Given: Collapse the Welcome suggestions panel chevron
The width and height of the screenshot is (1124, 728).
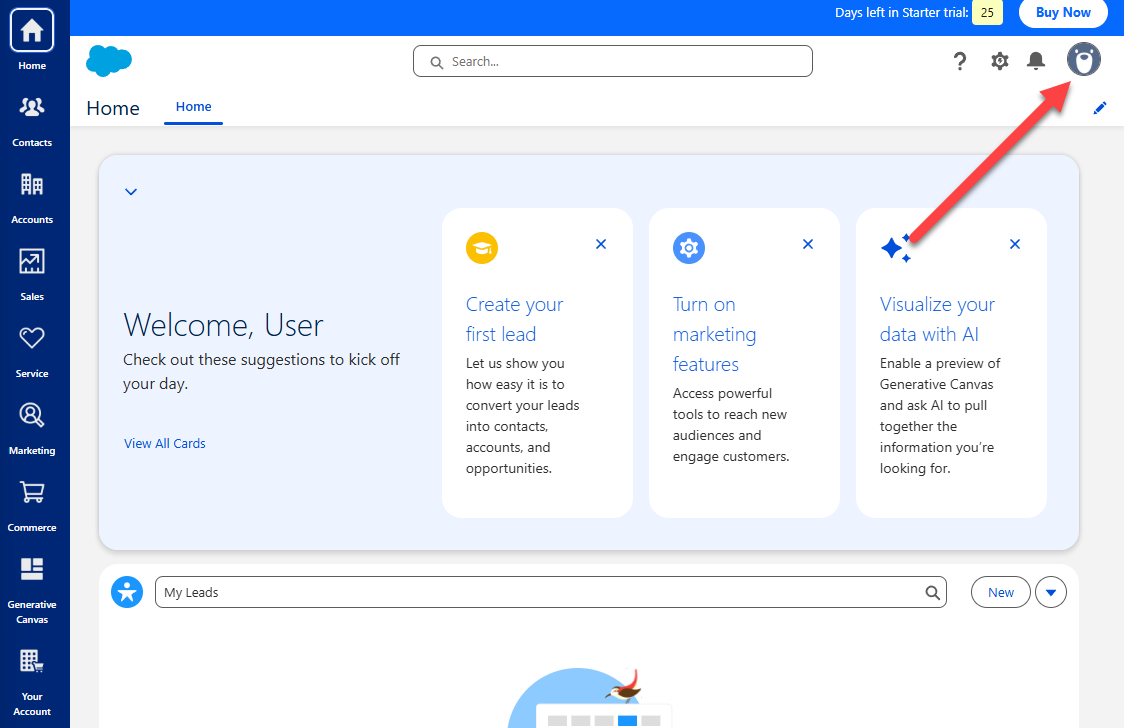Looking at the screenshot, I should [x=131, y=192].
